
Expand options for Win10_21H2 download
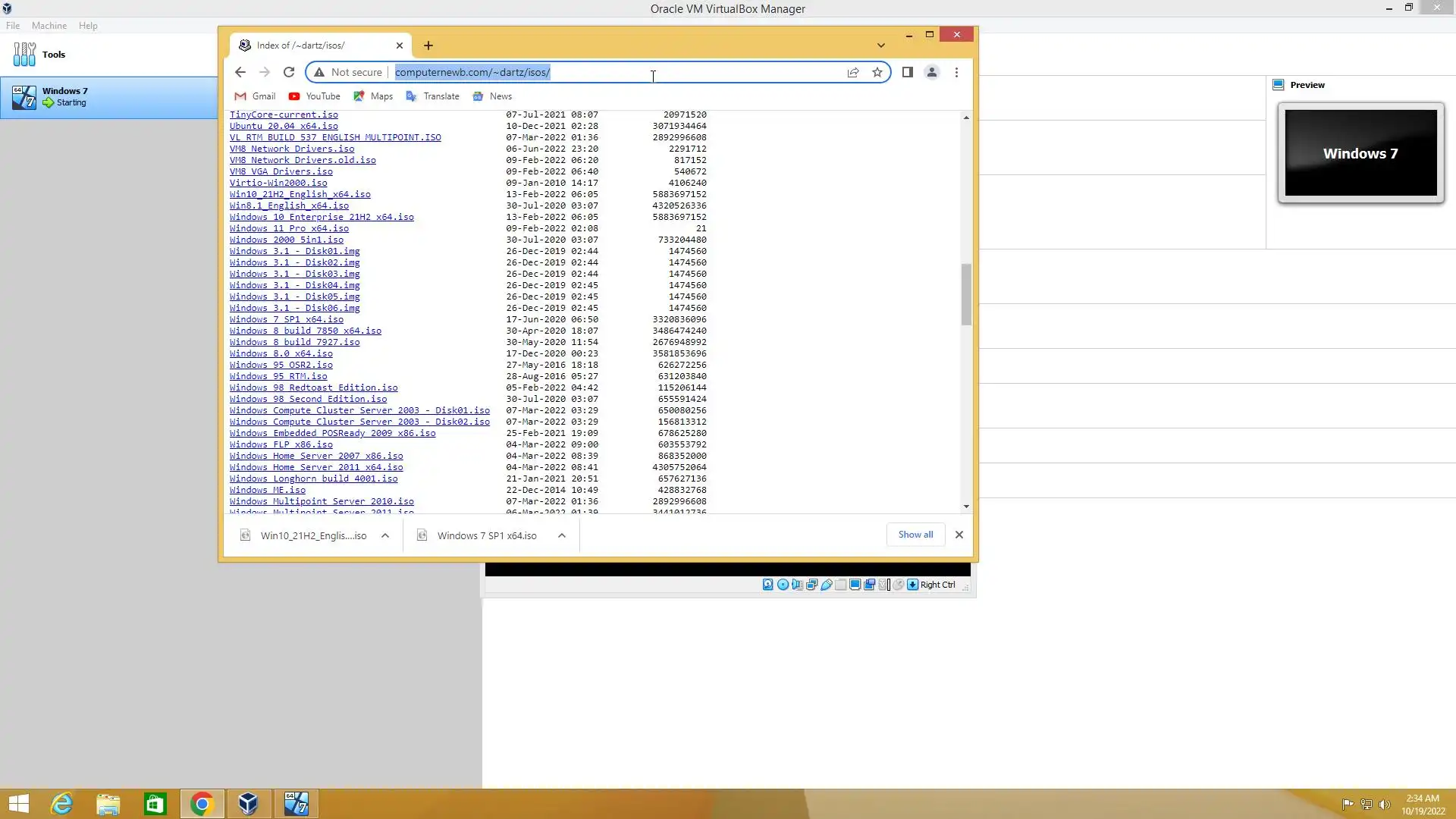pos(385,535)
